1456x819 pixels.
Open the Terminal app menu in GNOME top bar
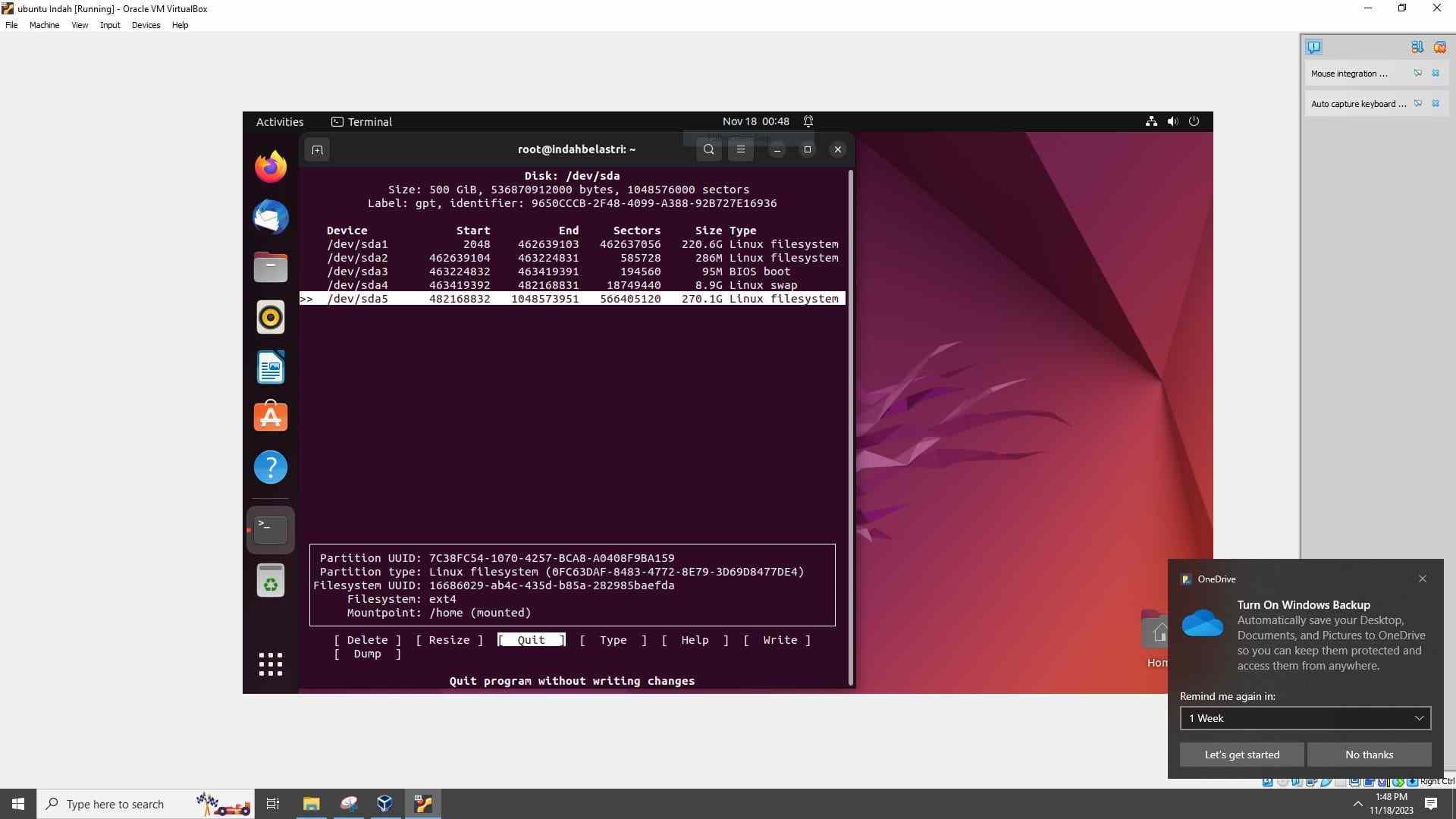pyautogui.click(x=362, y=121)
